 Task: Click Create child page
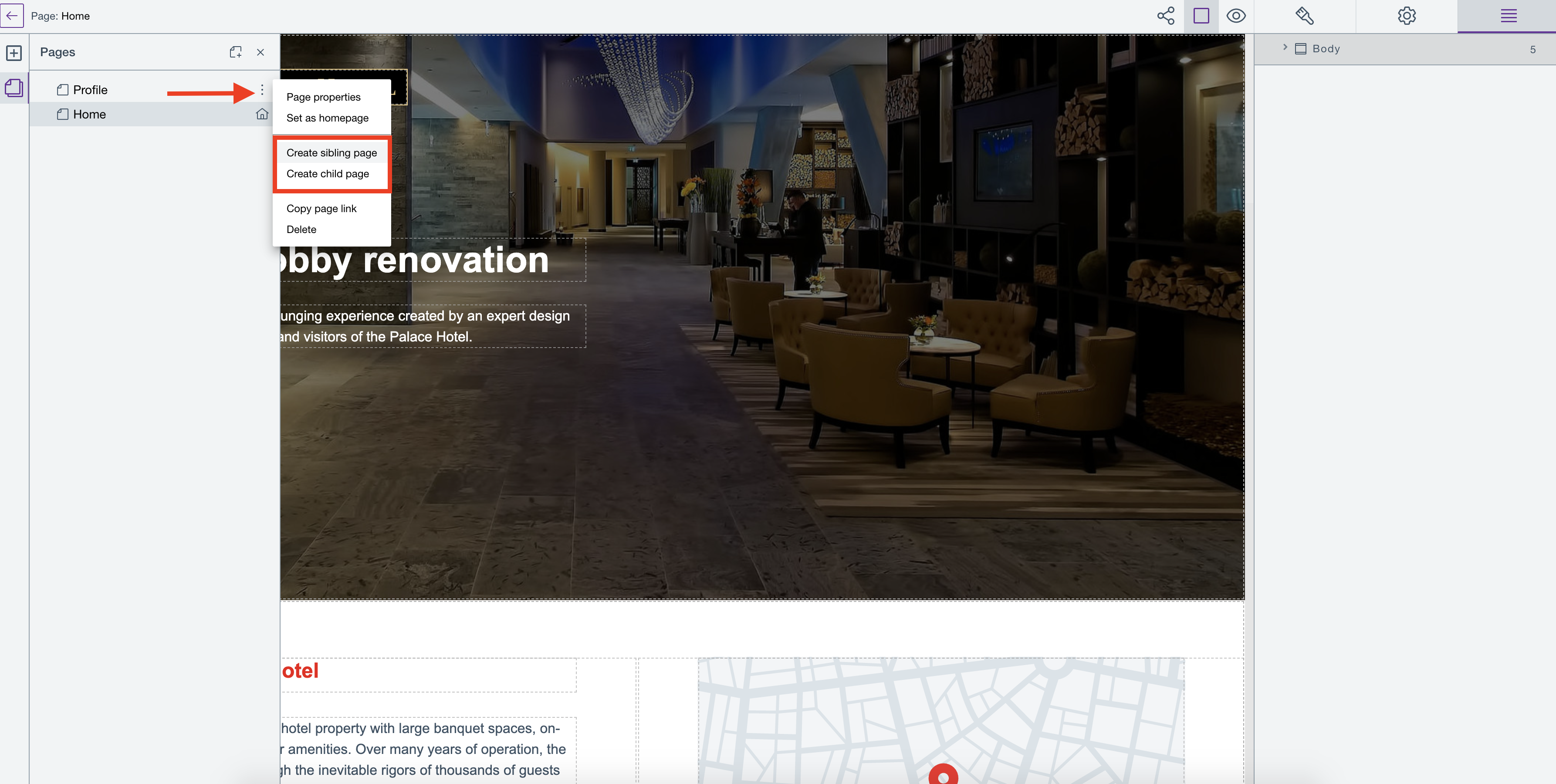tap(328, 174)
